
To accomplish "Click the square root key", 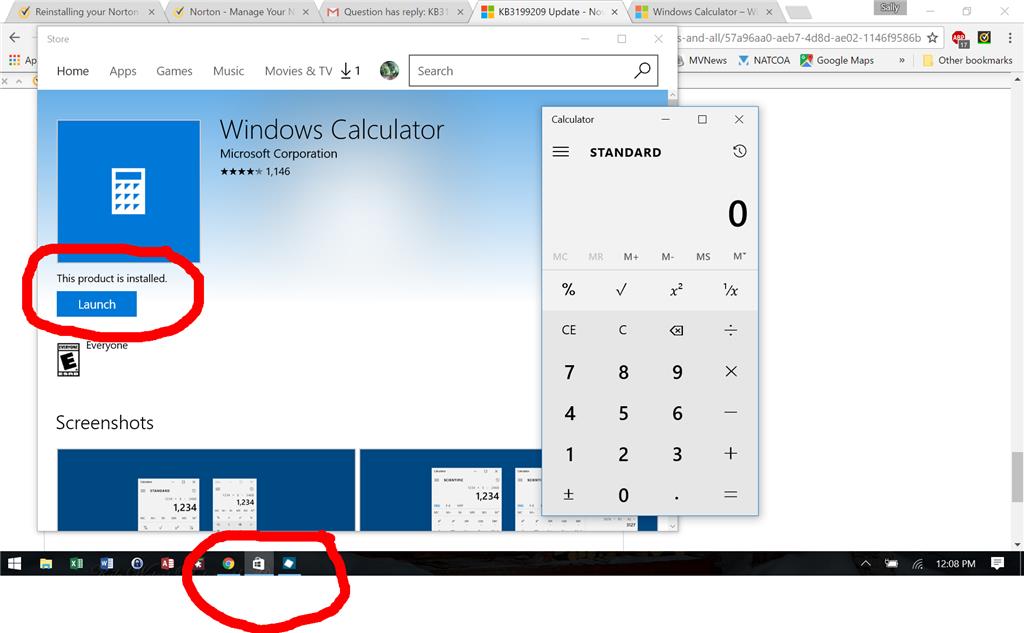I will [622, 289].
